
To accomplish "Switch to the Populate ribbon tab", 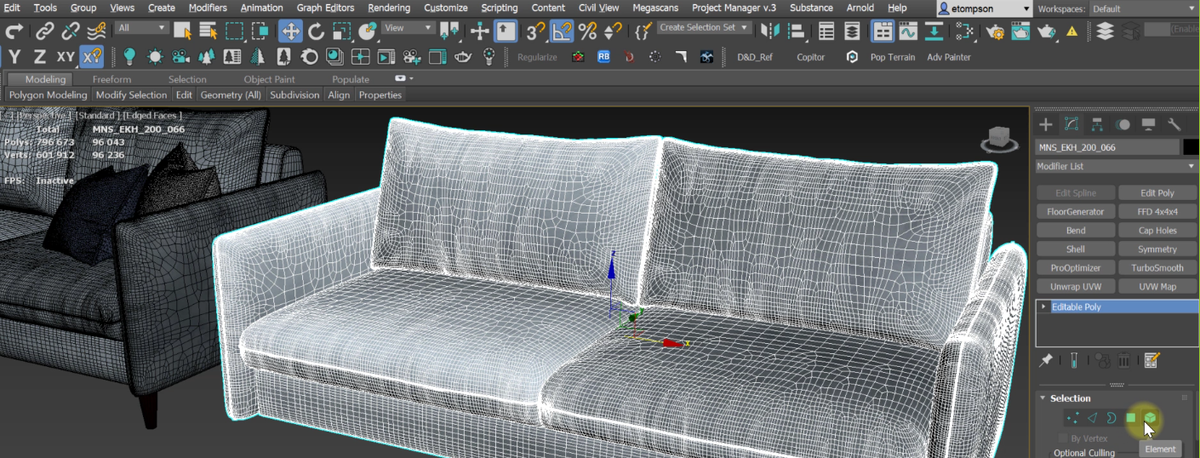I will click(x=351, y=79).
